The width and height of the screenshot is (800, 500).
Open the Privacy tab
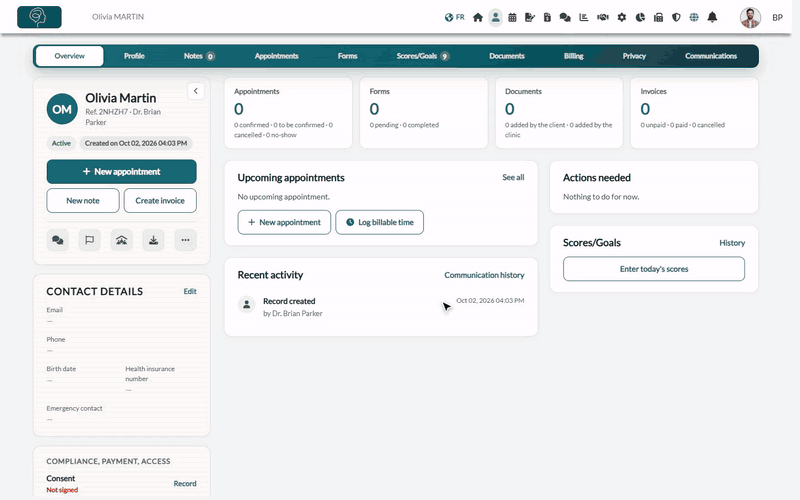click(x=634, y=56)
